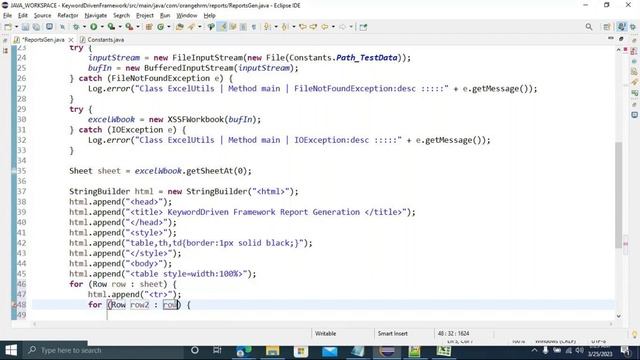Close the ReportsGen.java tab
640x360 pixels.
[71, 40]
